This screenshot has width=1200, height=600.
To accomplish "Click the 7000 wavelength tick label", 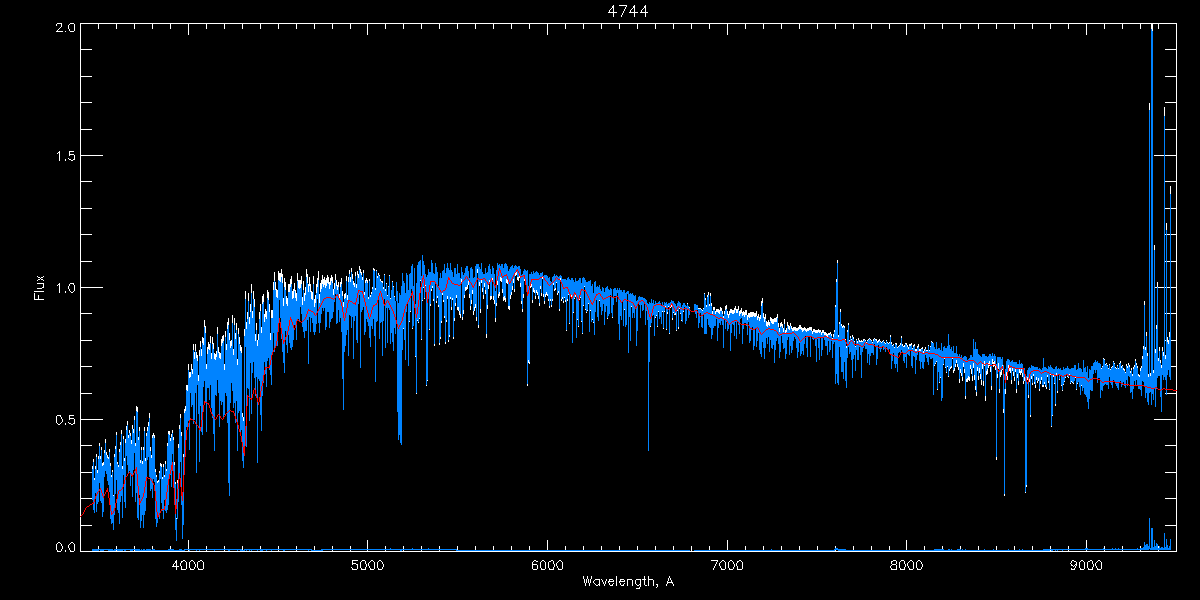I will (727, 566).
